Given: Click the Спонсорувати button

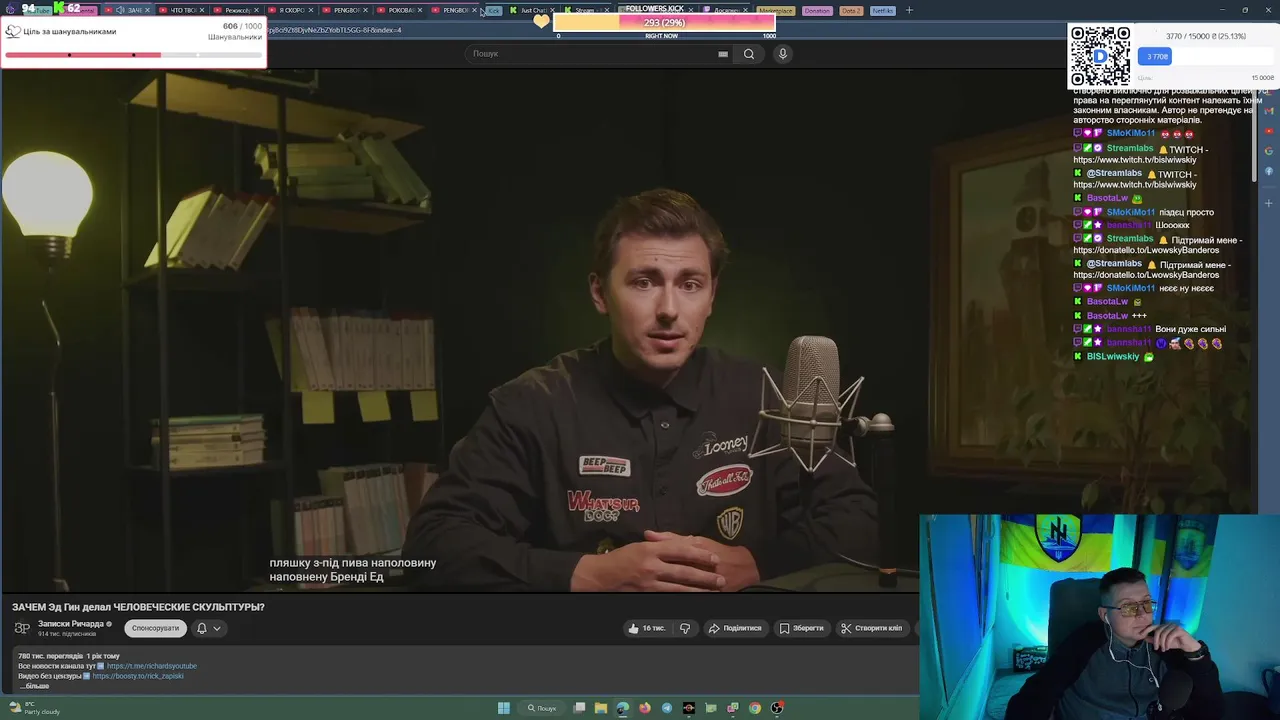Looking at the screenshot, I should pyautogui.click(x=155, y=628).
